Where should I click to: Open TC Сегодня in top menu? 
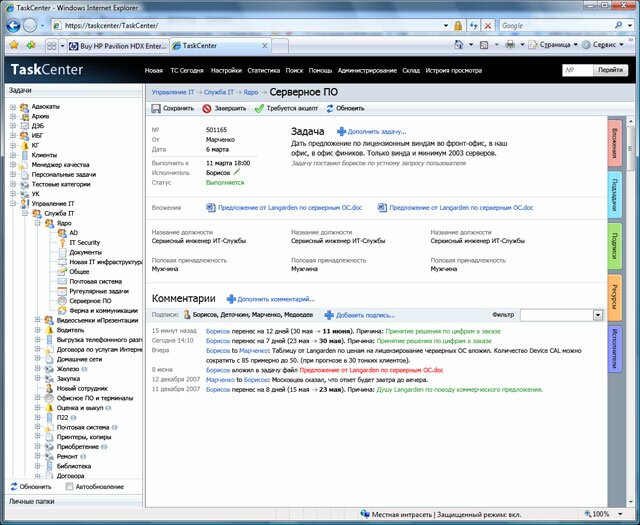(x=187, y=71)
